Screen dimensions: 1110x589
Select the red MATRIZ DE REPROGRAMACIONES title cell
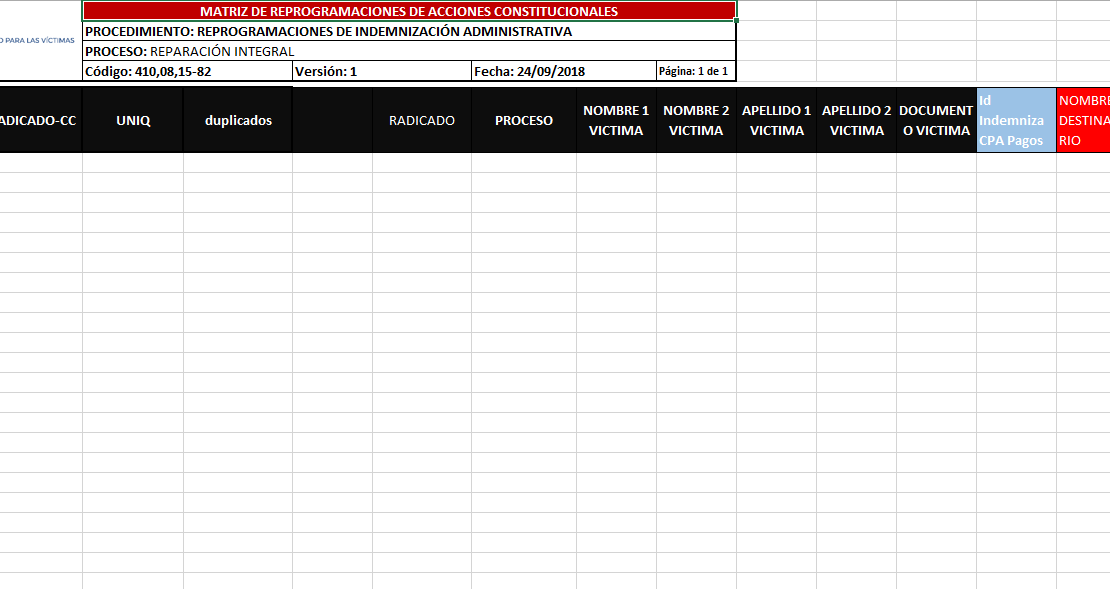409,12
